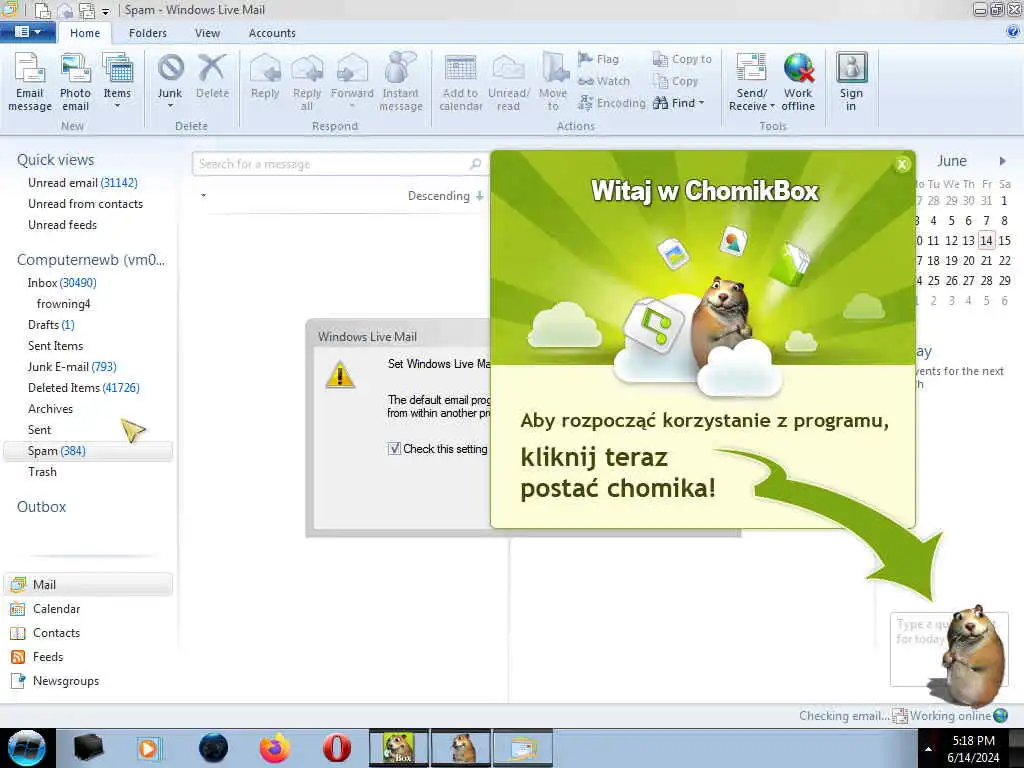The height and width of the screenshot is (768, 1024).
Task: Click the Delete button in ribbon
Action: tap(212, 77)
